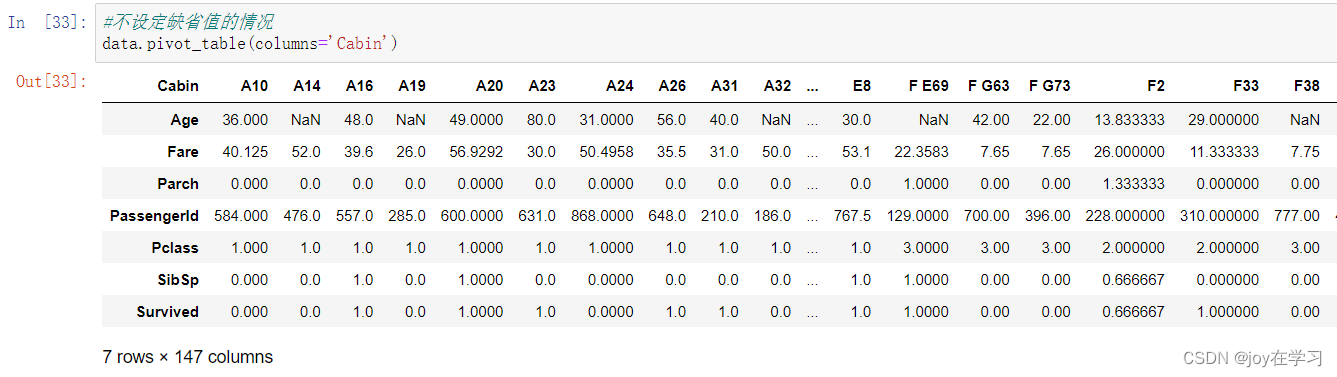This screenshot has width=1337, height=377.
Task: Click the F G73 column header
Action: point(1049,86)
